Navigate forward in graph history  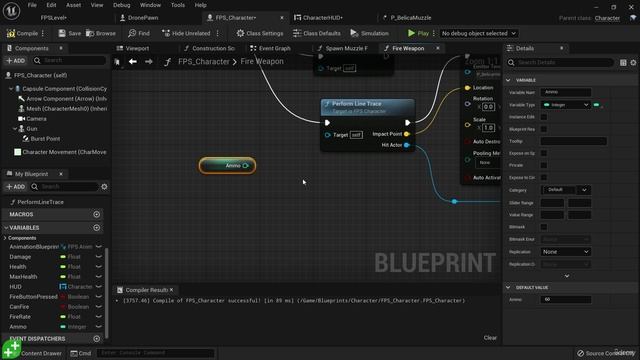pyautogui.click(x=149, y=62)
